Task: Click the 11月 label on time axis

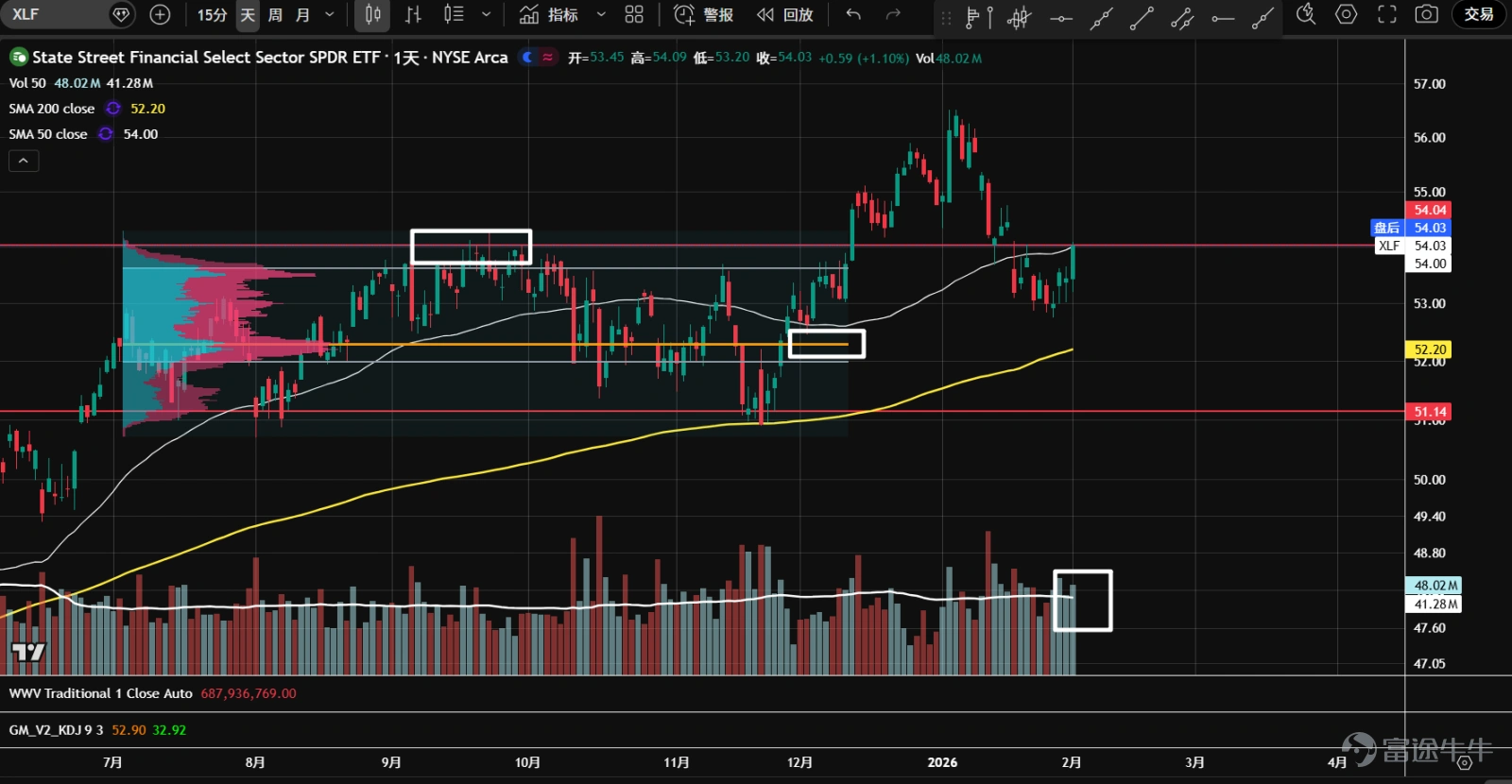Action: (677, 762)
